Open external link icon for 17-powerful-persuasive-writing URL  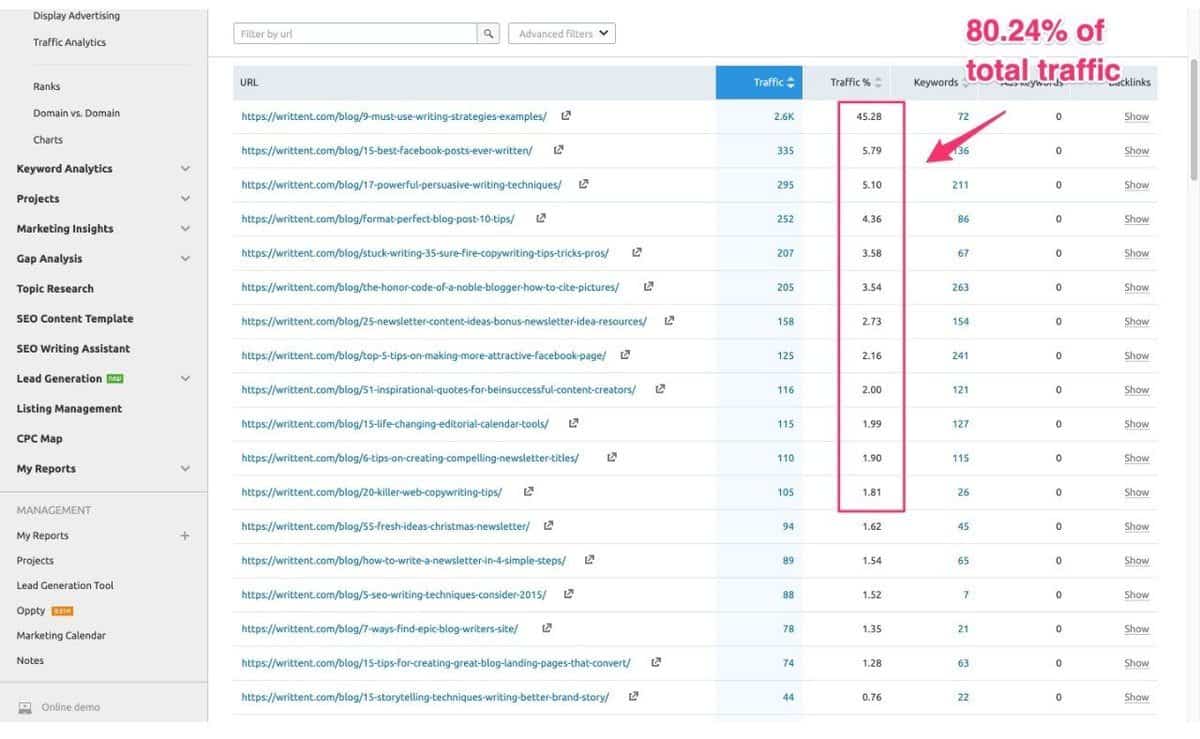(x=584, y=184)
